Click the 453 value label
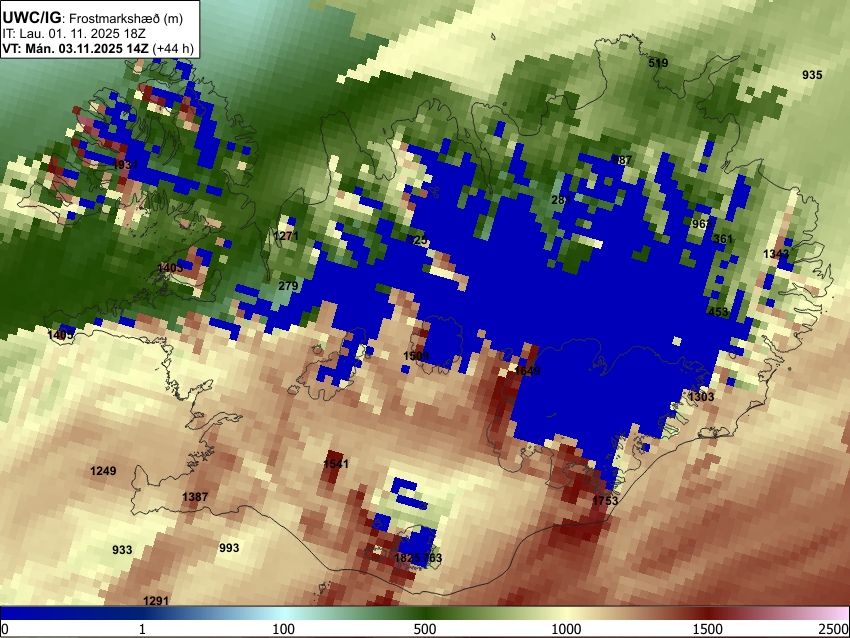Screen dimensions: 850x638 coord(718,312)
